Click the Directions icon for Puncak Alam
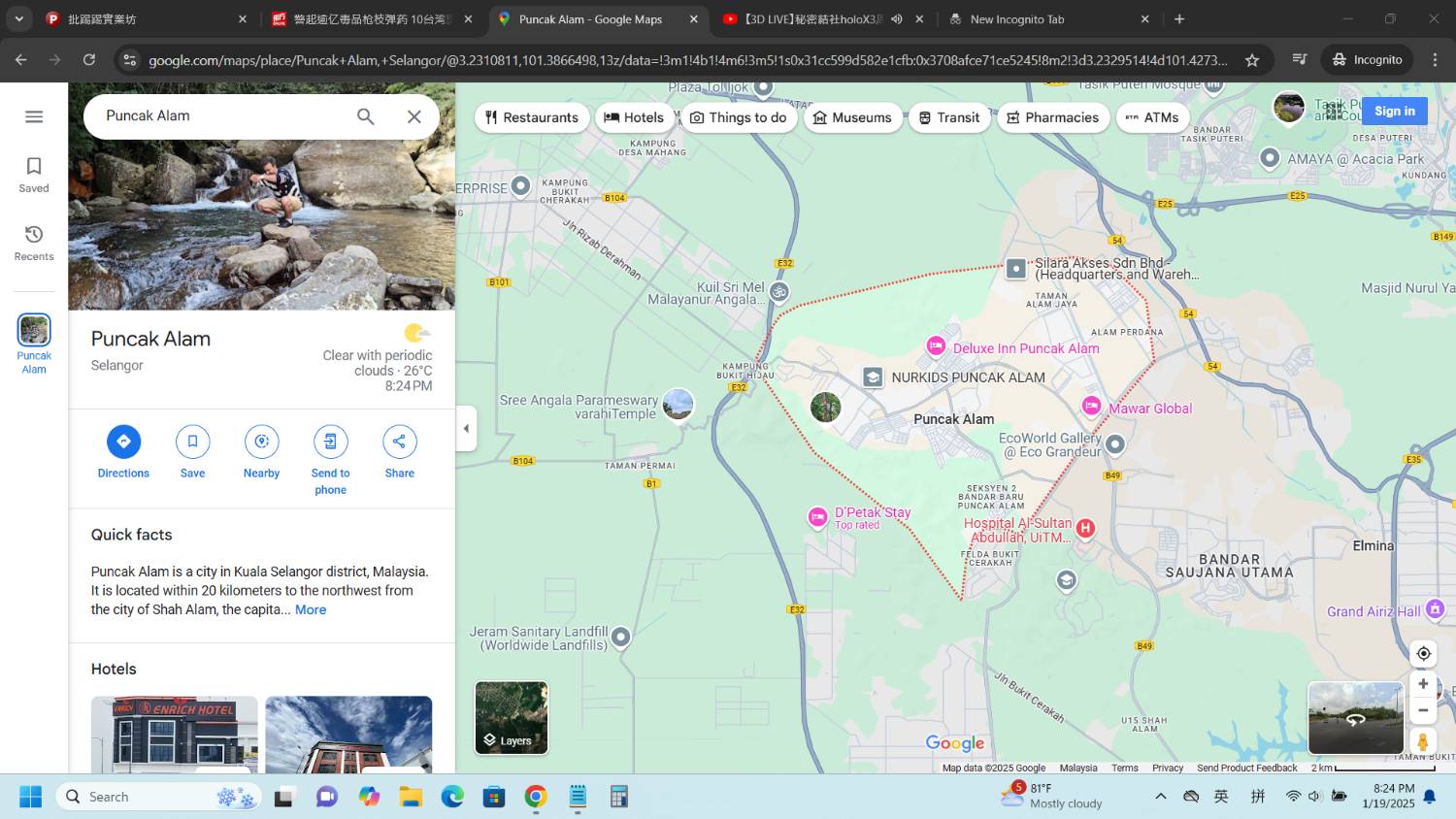 pyautogui.click(x=123, y=442)
